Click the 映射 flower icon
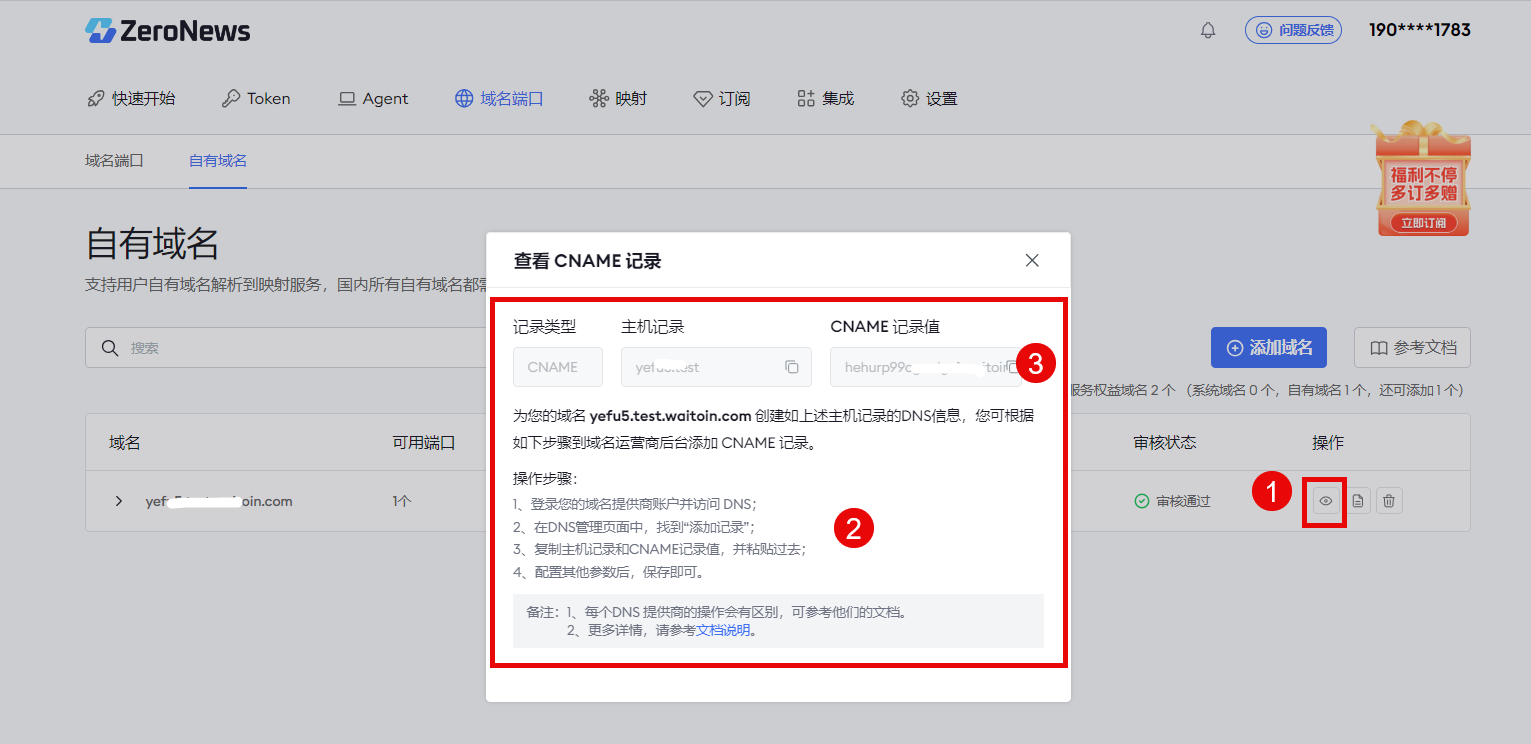Screen dimensions: 1531x744 click(599, 98)
